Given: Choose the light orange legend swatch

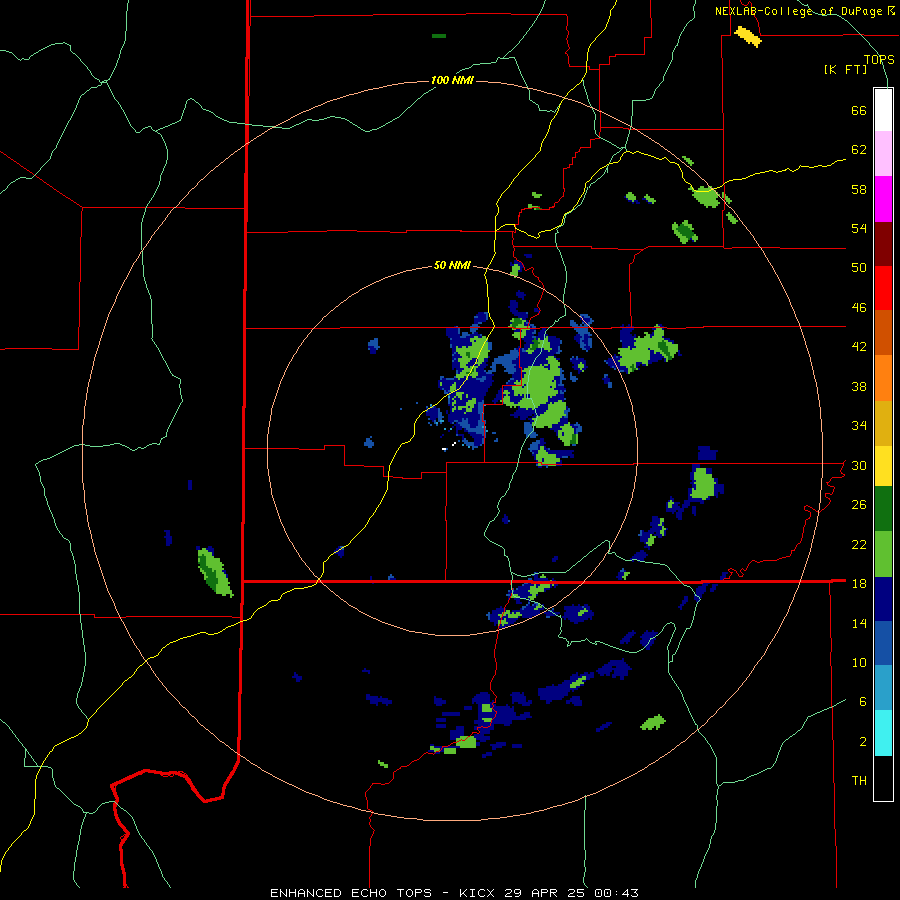Looking at the screenshot, I should coord(883,378).
